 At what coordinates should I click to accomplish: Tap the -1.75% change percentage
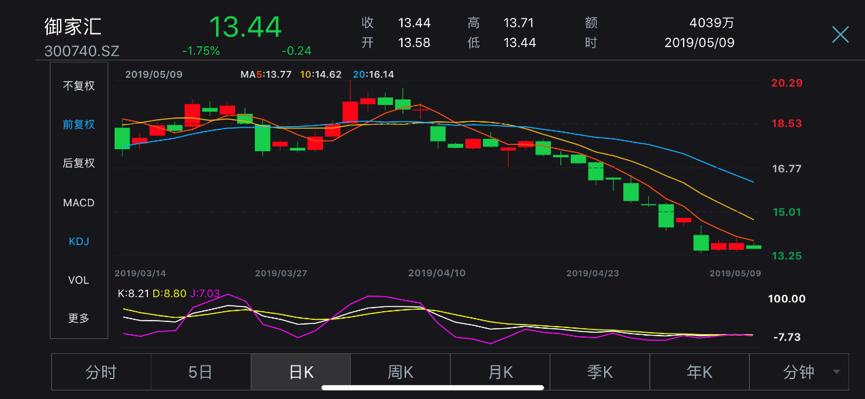(201, 51)
